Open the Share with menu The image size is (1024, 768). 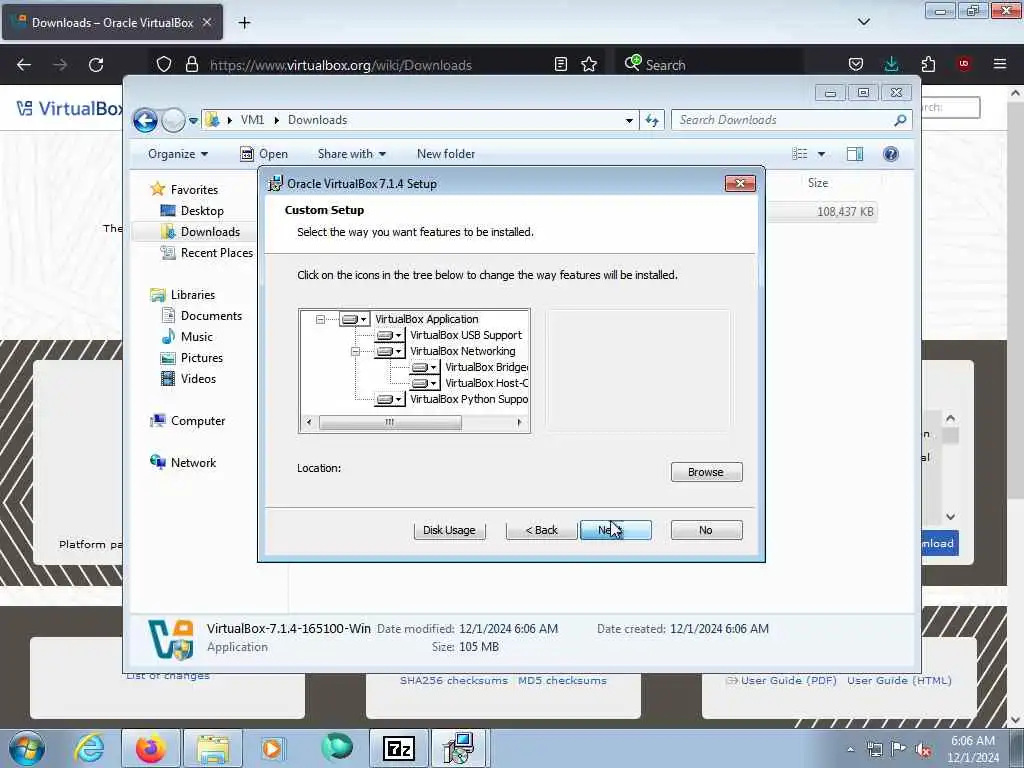pos(351,154)
